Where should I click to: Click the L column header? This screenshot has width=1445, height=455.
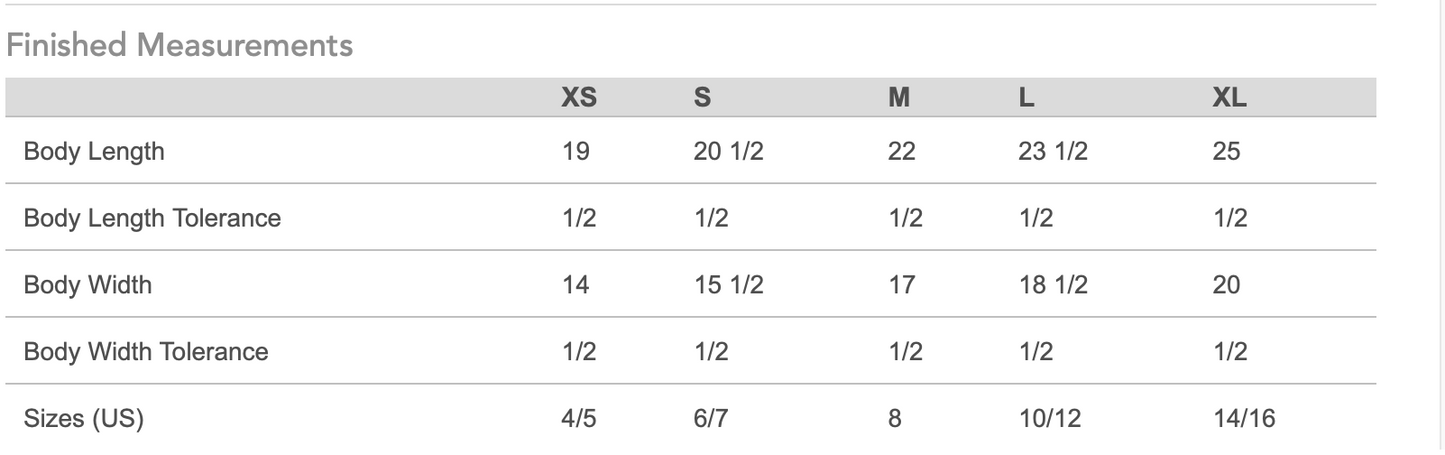point(1027,98)
